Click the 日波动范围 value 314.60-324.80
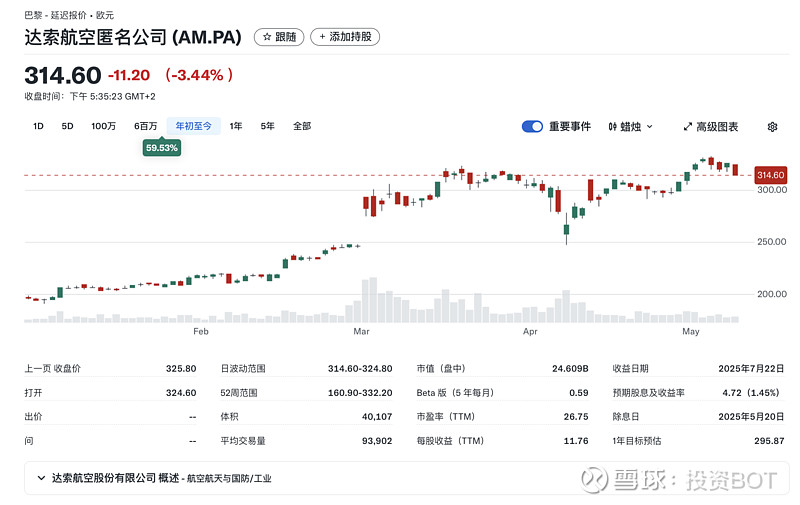The width and height of the screenshot is (800, 505). pyautogui.click(x=360, y=368)
